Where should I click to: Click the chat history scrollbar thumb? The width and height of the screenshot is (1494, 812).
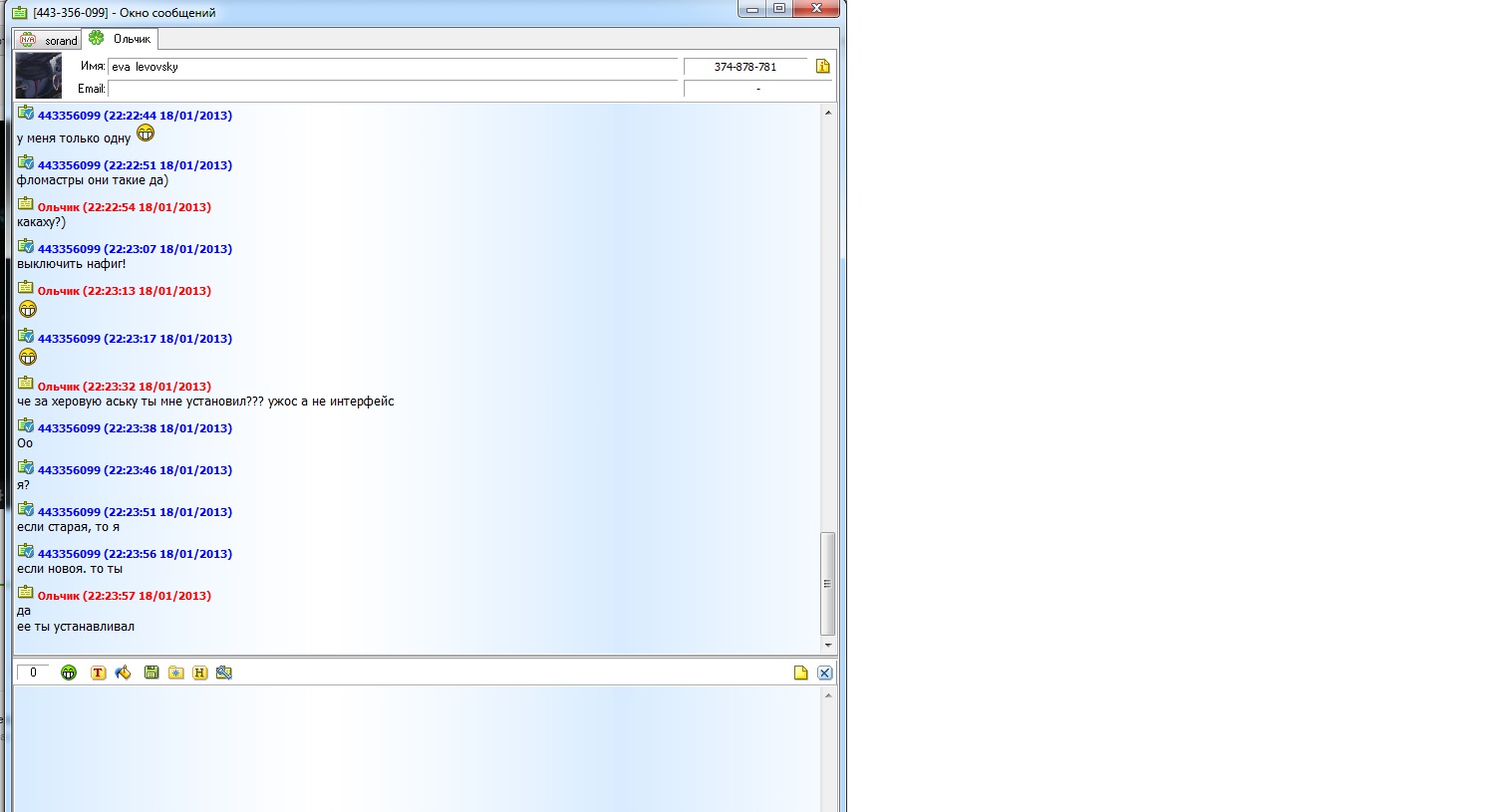click(x=827, y=584)
